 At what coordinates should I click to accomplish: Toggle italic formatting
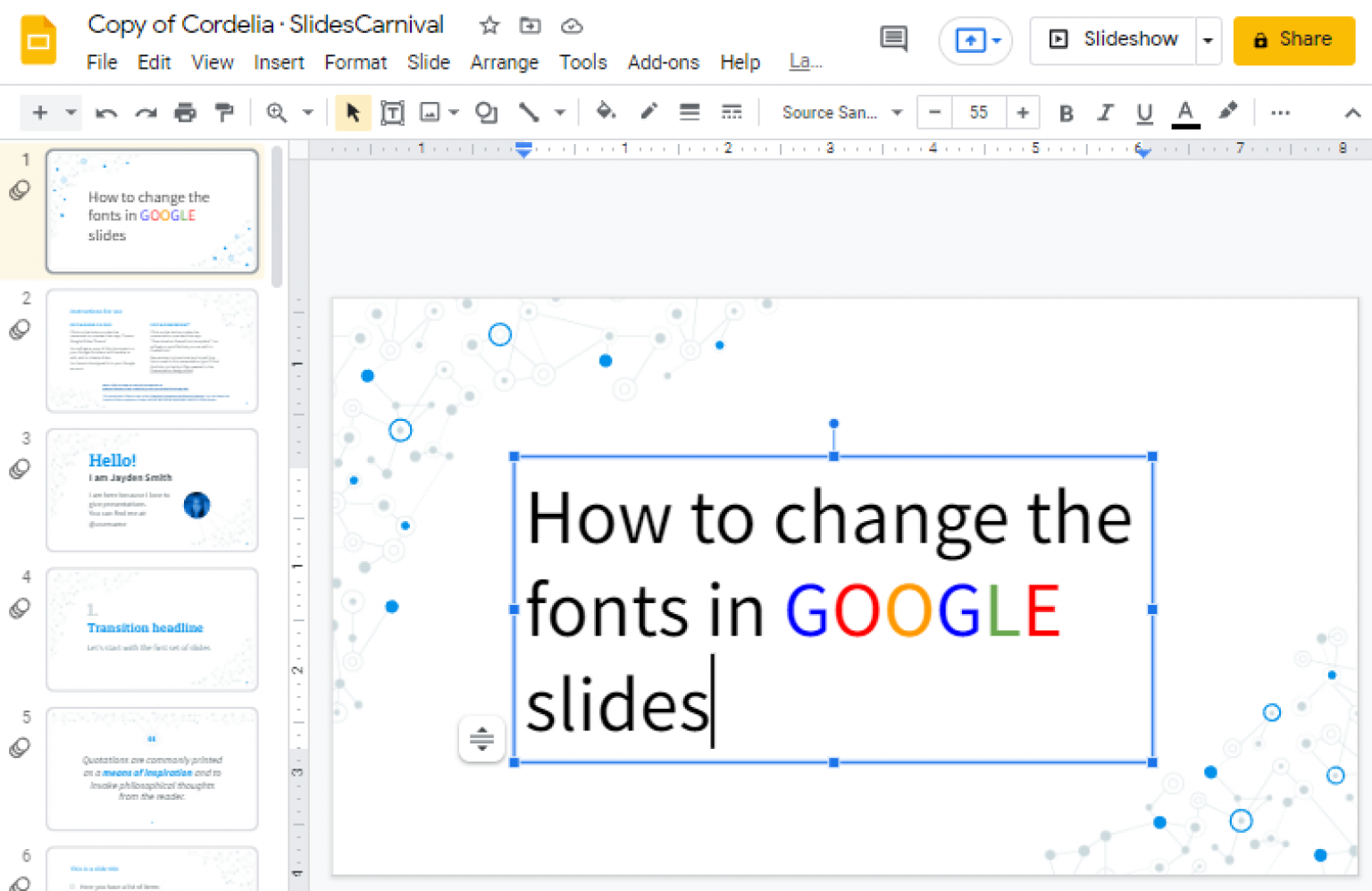click(x=1105, y=113)
